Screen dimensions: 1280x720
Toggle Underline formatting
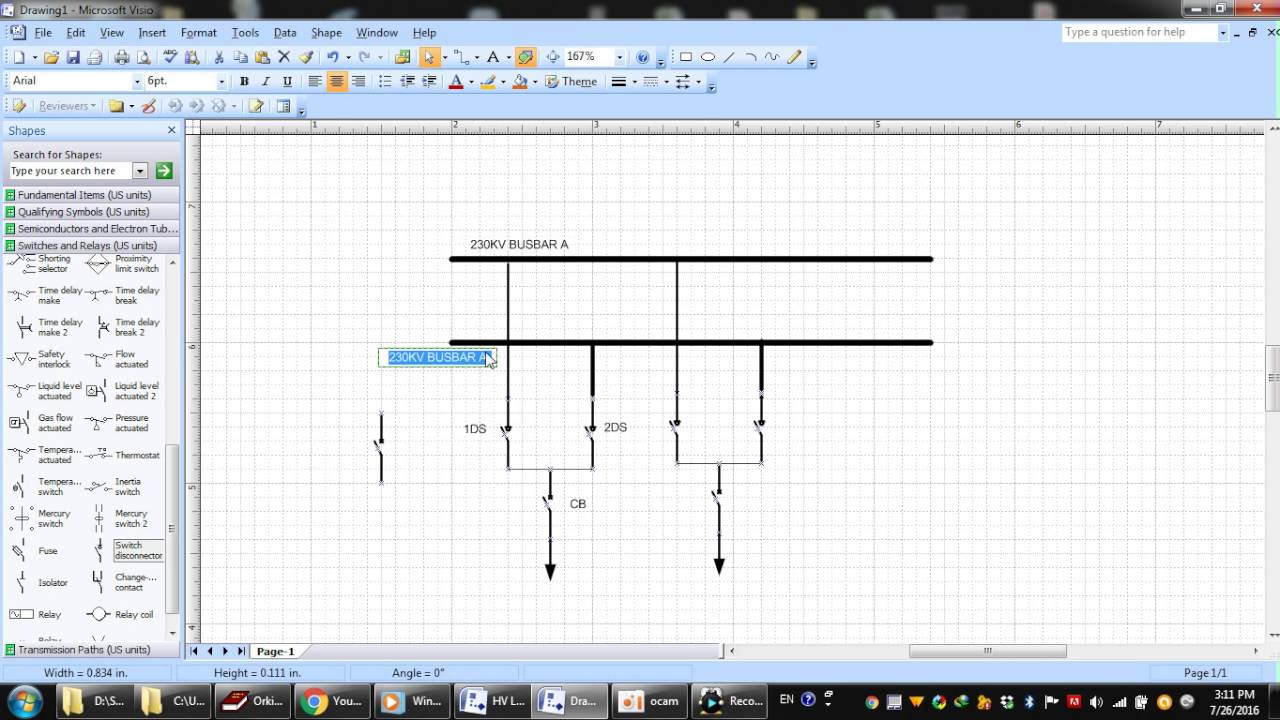(x=288, y=82)
